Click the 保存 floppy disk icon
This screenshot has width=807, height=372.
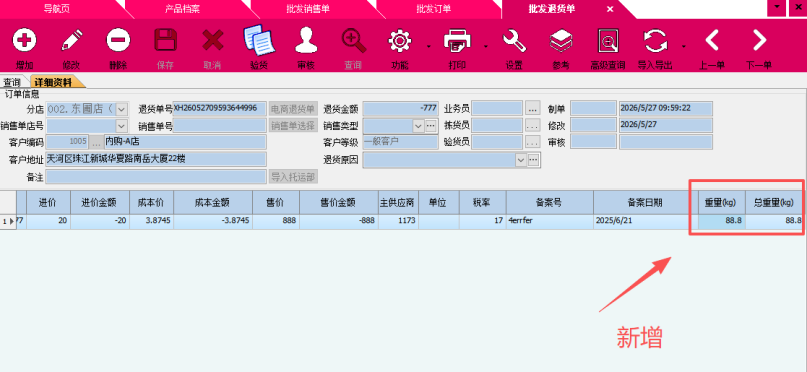tap(166, 40)
